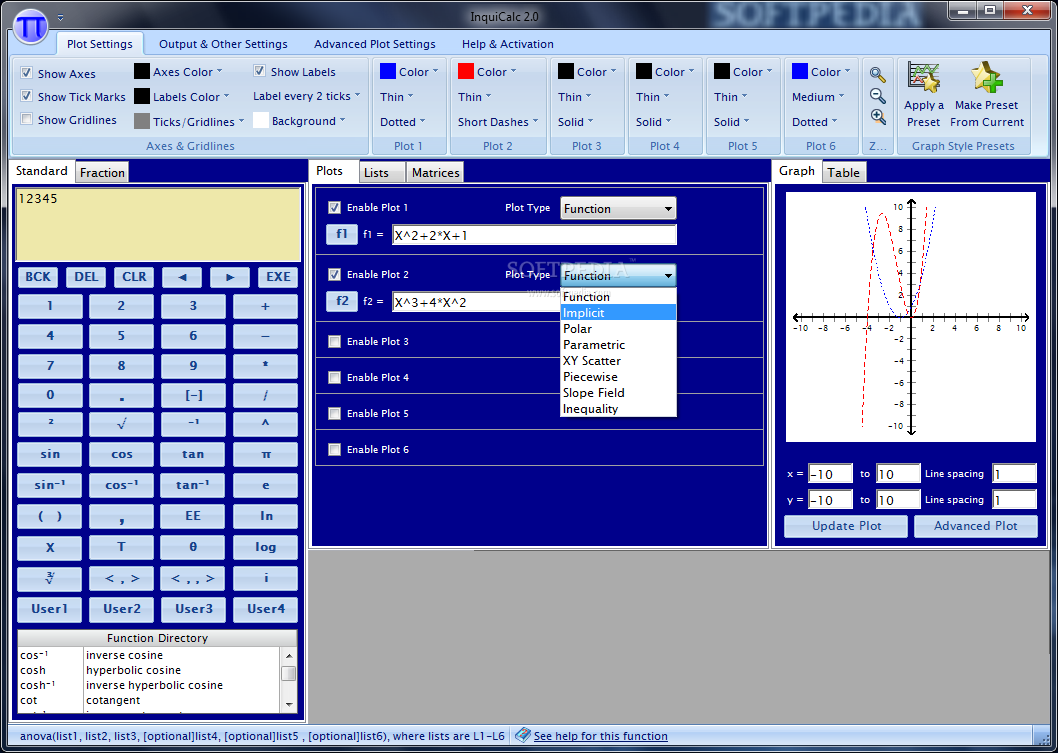This screenshot has height=753, width=1058.
Task: Click Function Directory scrollbar down arrow
Action: [289, 704]
